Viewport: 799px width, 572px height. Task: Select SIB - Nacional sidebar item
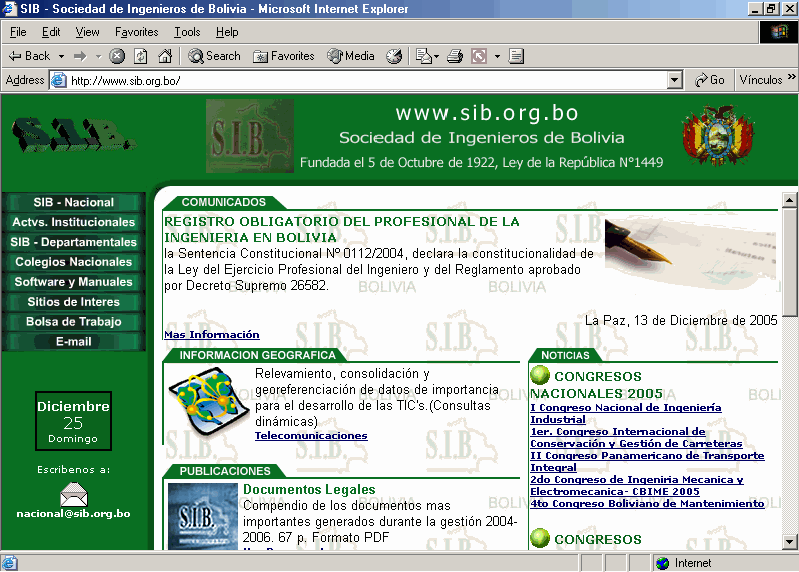coord(73,202)
